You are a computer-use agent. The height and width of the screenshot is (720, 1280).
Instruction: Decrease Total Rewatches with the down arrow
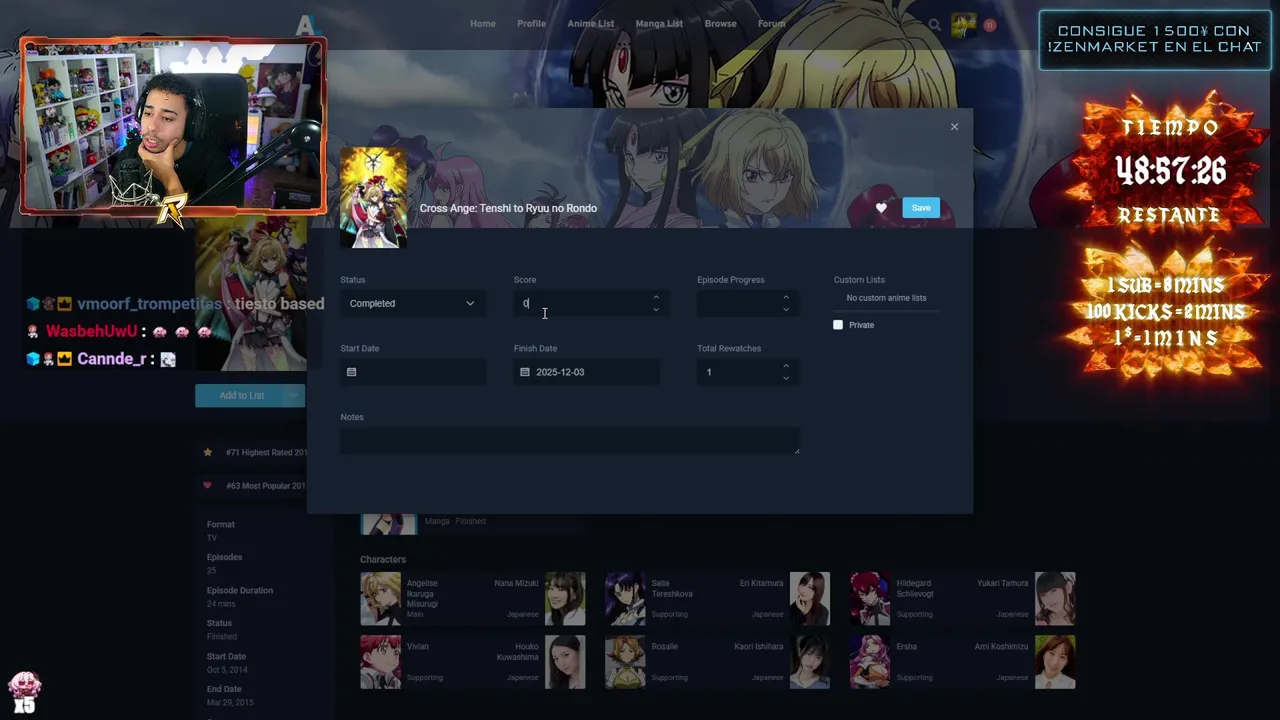(786, 378)
